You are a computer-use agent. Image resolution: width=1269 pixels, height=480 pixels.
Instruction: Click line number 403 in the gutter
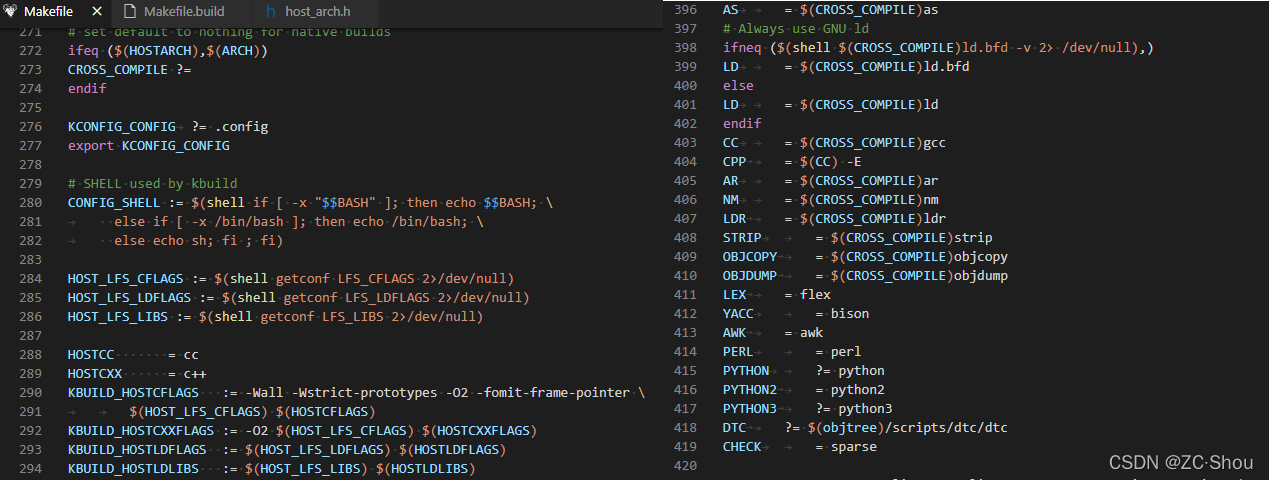(685, 142)
